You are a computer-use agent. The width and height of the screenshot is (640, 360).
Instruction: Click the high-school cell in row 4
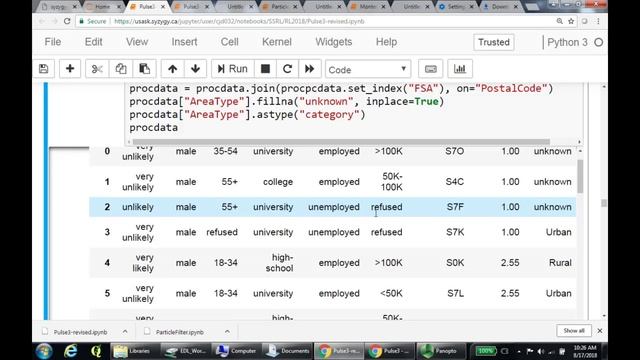point(279,263)
